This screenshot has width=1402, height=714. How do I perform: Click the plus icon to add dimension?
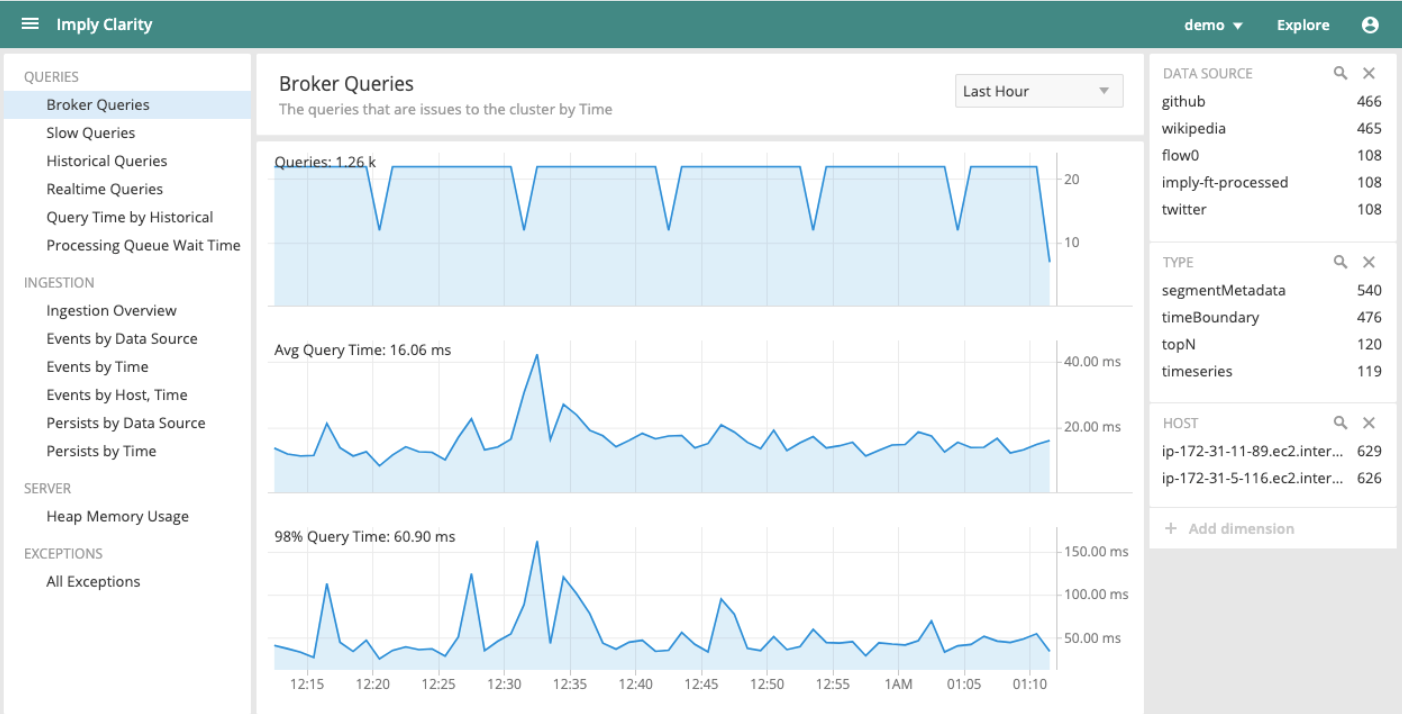[1171, 528]
